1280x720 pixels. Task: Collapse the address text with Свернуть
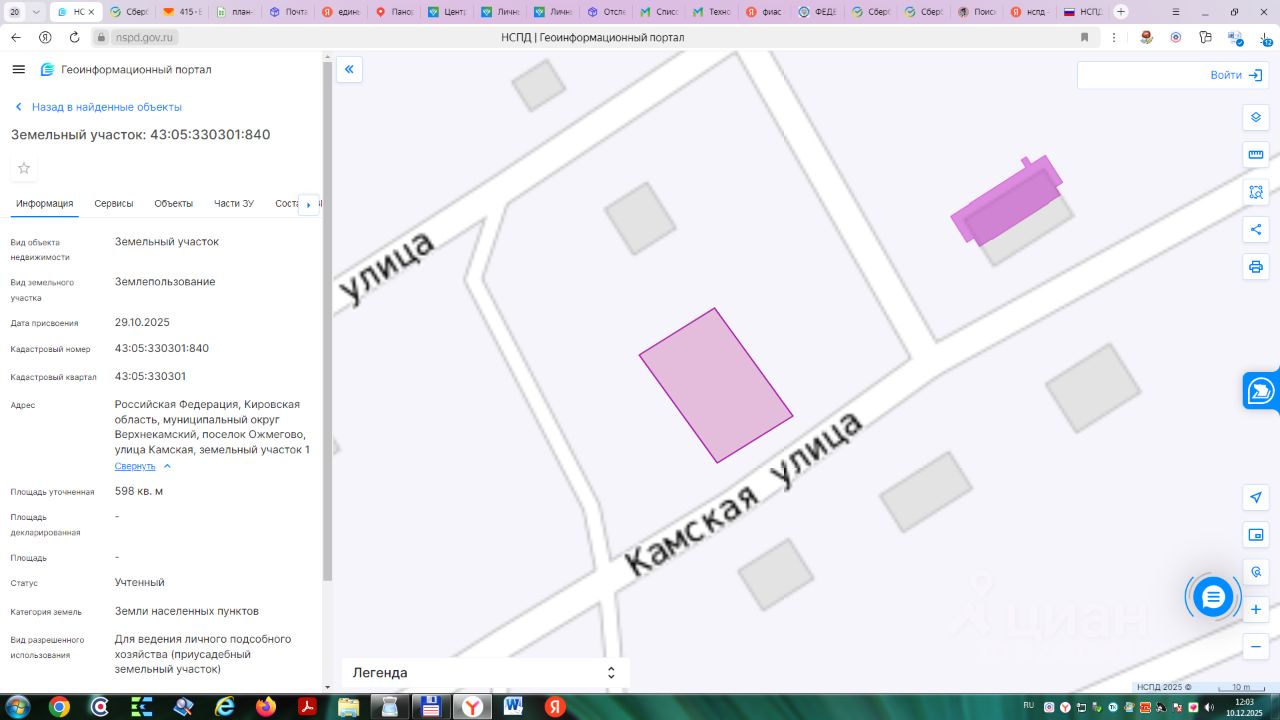tap(135, 466)
